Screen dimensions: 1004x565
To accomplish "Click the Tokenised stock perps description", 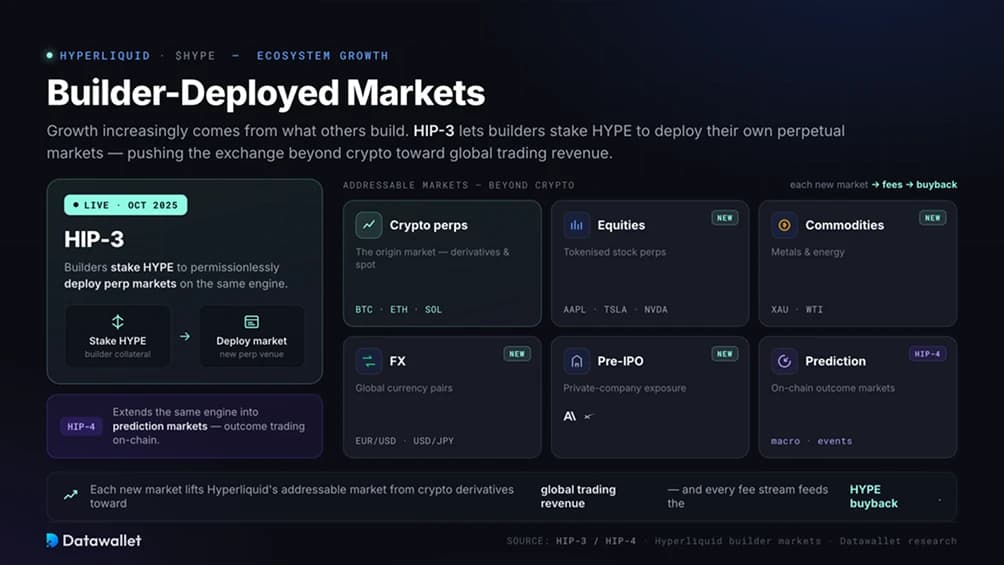I will [x=615, y=252].
